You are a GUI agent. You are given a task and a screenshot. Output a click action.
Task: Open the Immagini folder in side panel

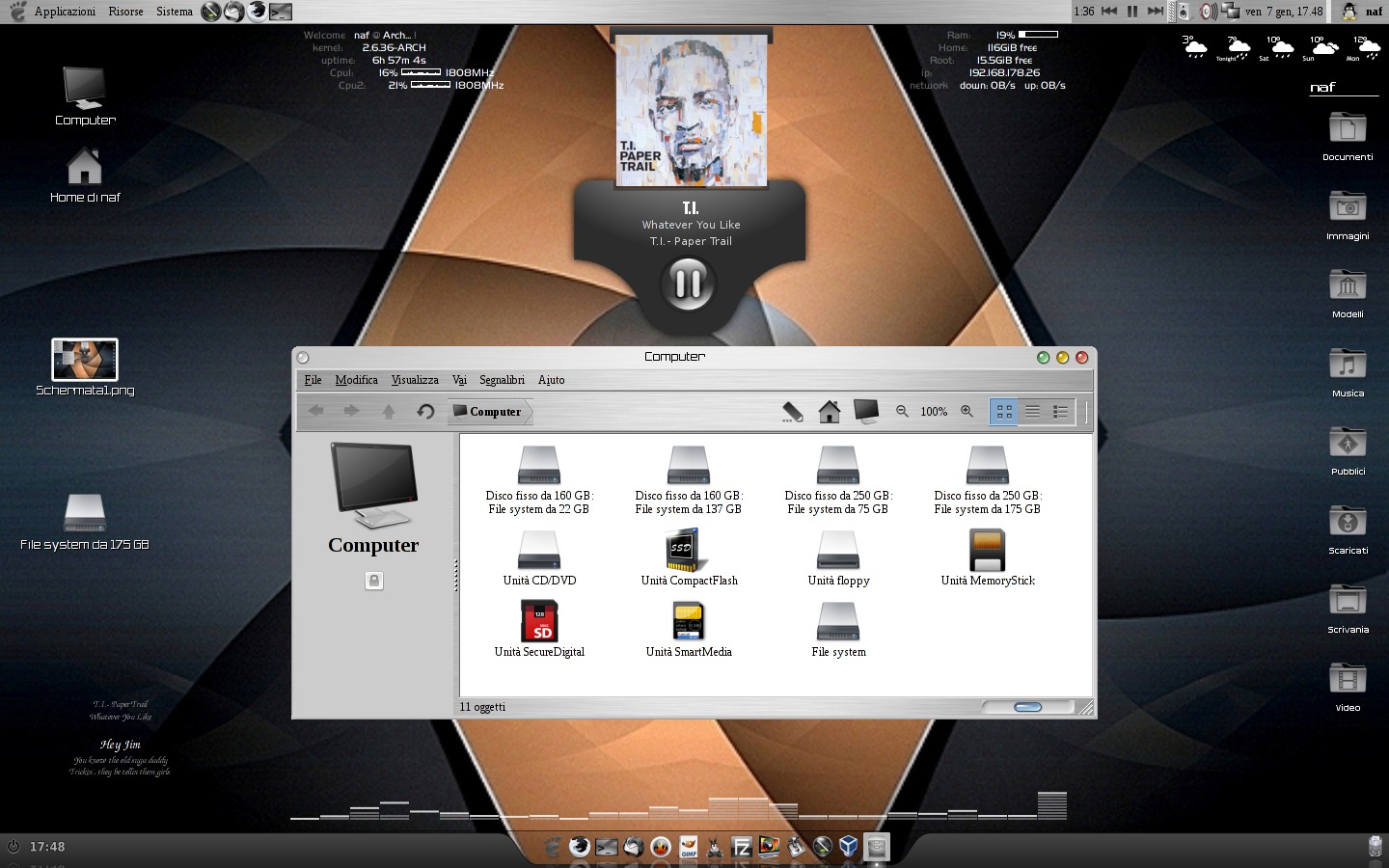[1348, 215]
